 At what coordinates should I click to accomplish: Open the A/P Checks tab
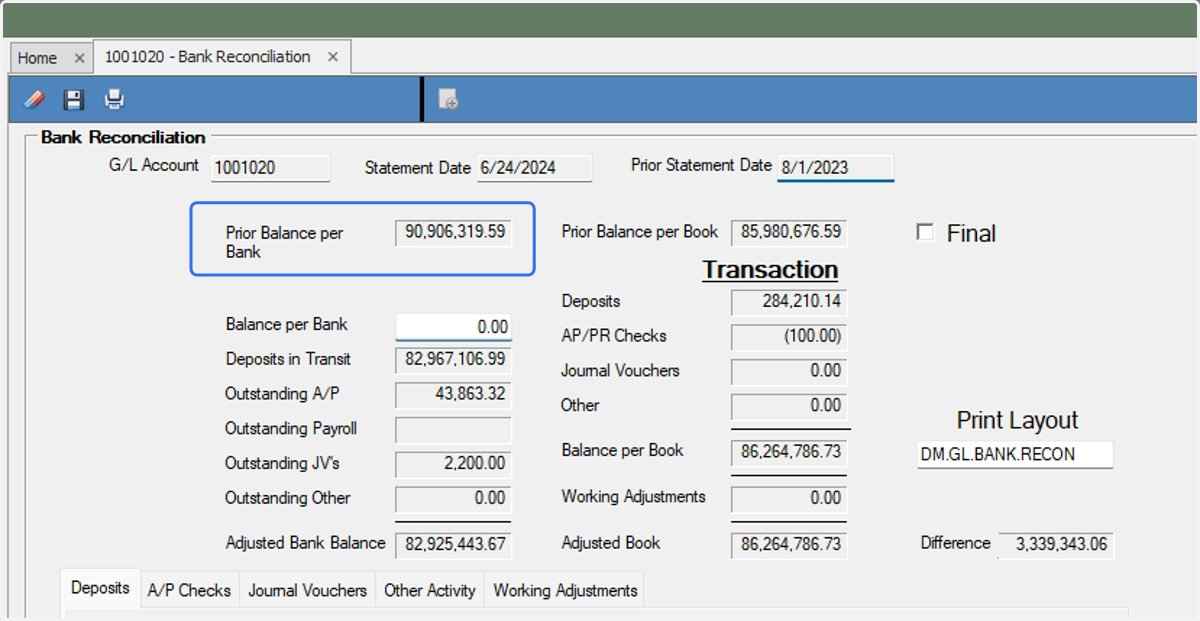[x=189, y=590]
